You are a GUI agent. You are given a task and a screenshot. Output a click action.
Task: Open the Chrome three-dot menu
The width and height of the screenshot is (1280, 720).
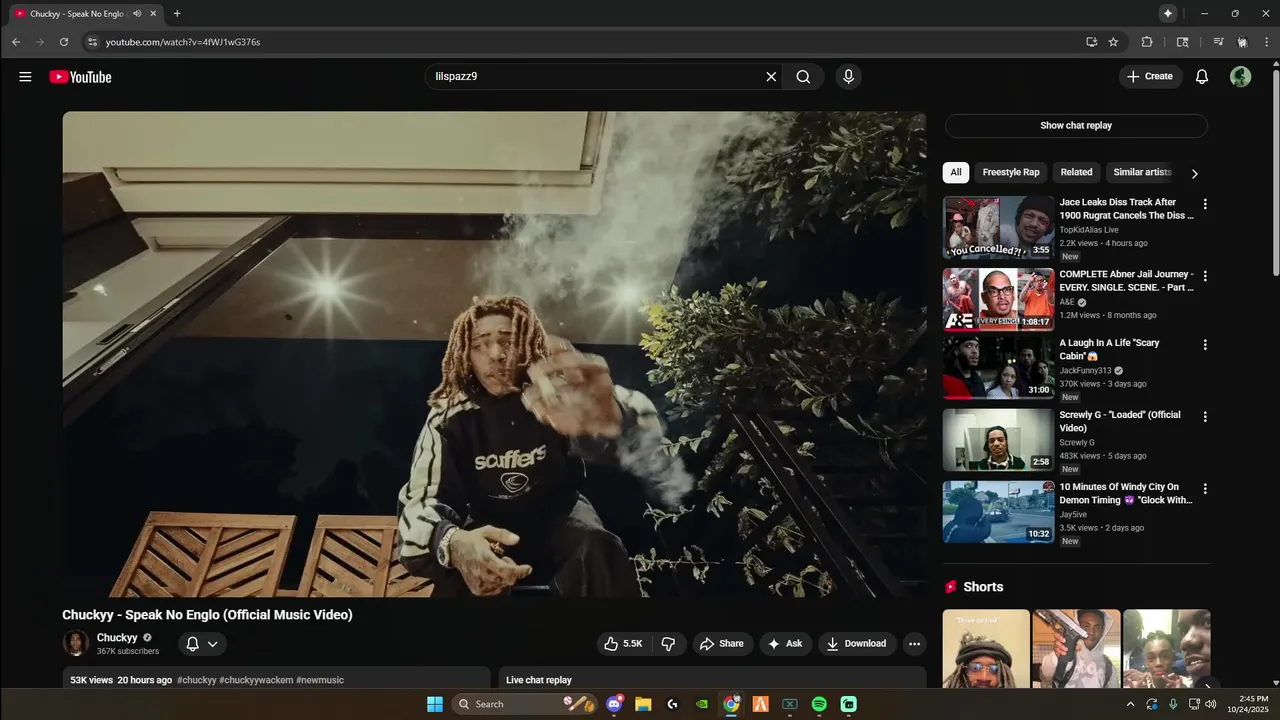click(x=1266, y=42)
